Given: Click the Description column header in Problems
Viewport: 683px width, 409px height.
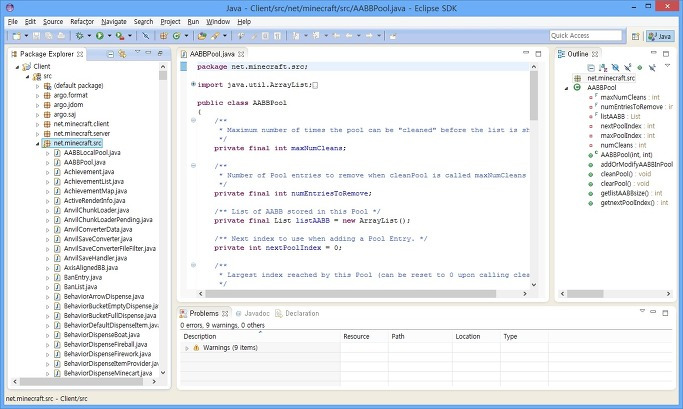Looking at the screenshot, I should (x=260, y=337).
